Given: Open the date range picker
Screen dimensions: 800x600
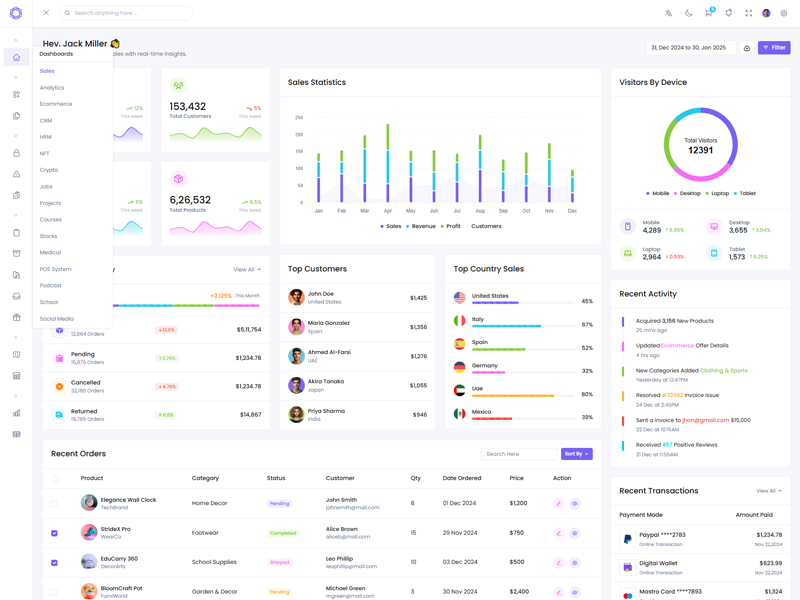Looking at the screenshot, I should tap(690, 48).
